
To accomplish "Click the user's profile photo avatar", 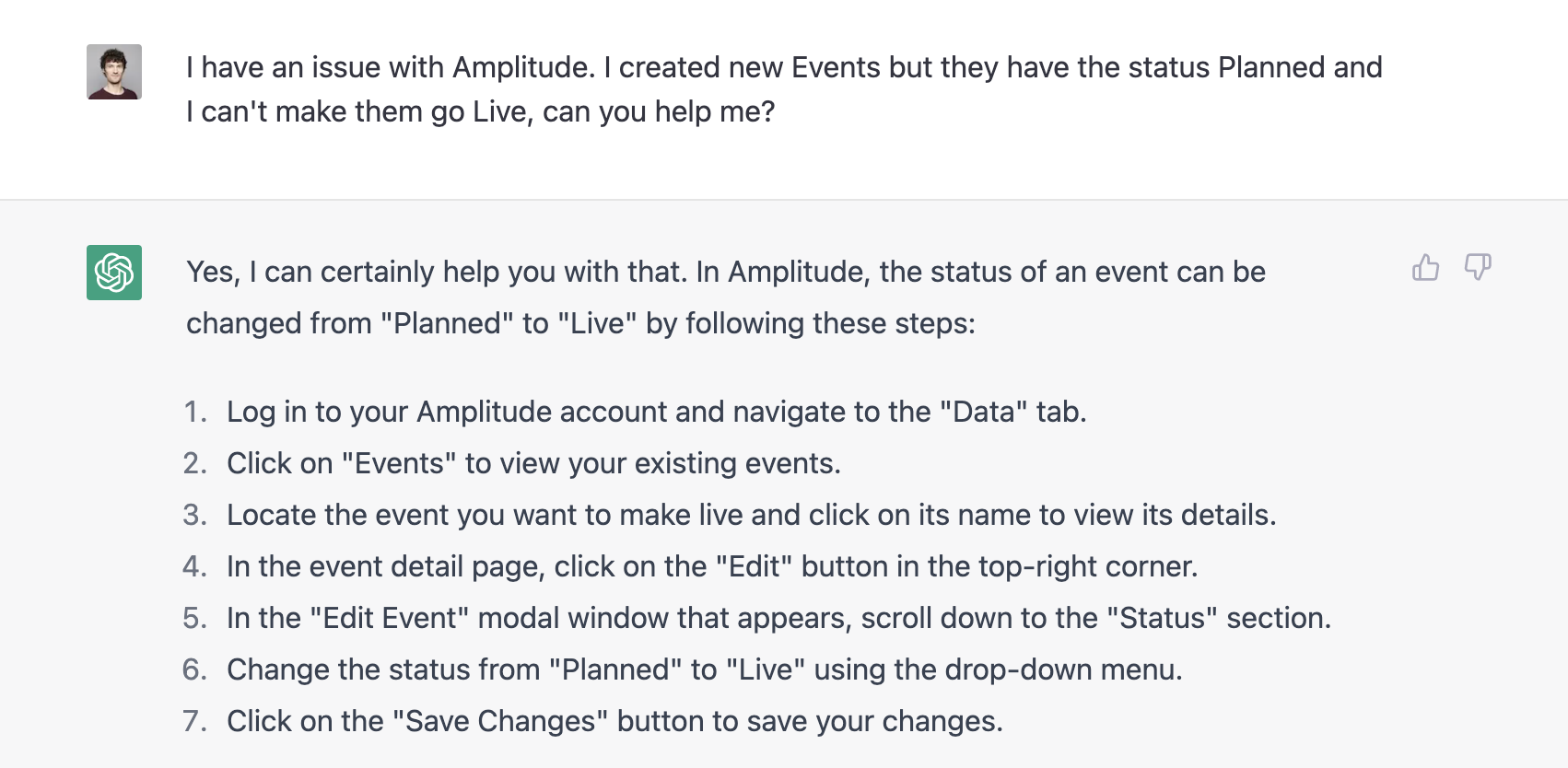I will [114, 72].
